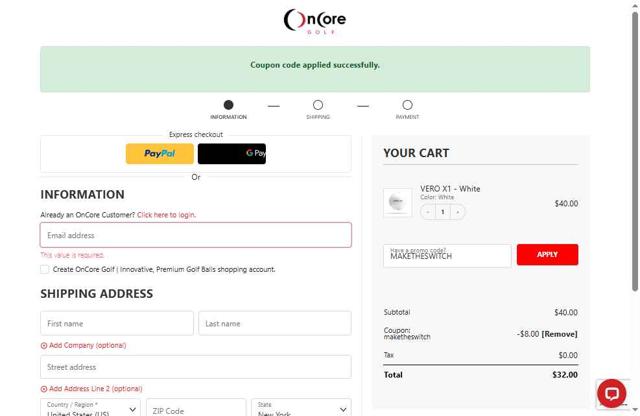Go to the Information step indicator

coord(229,109)
